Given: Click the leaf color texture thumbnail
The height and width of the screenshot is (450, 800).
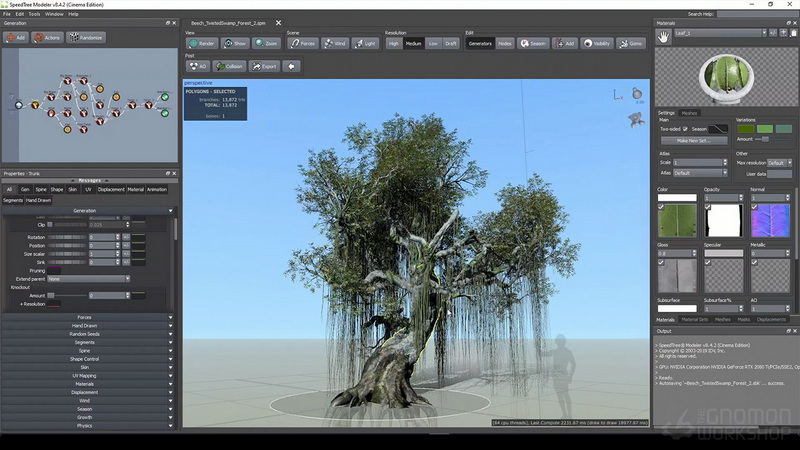Looking at the screenshot, I should (x=677, y=221).
